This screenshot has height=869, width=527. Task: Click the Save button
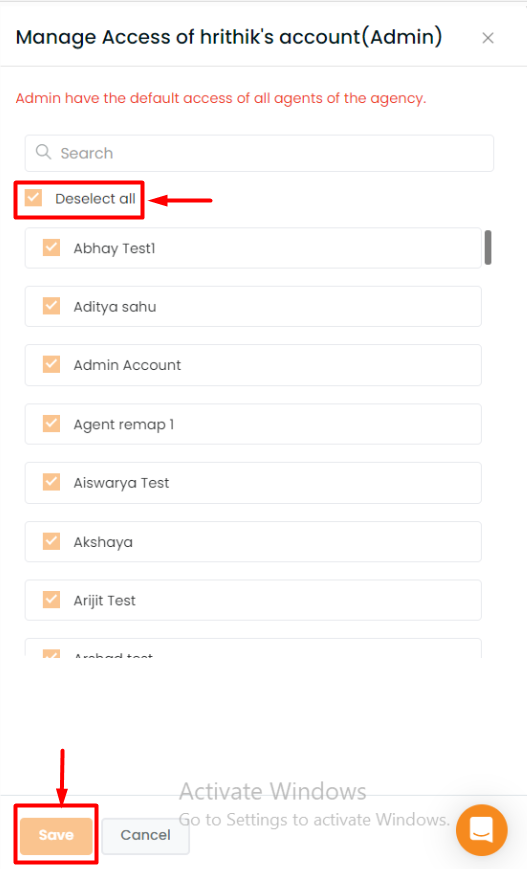(56, 835)
